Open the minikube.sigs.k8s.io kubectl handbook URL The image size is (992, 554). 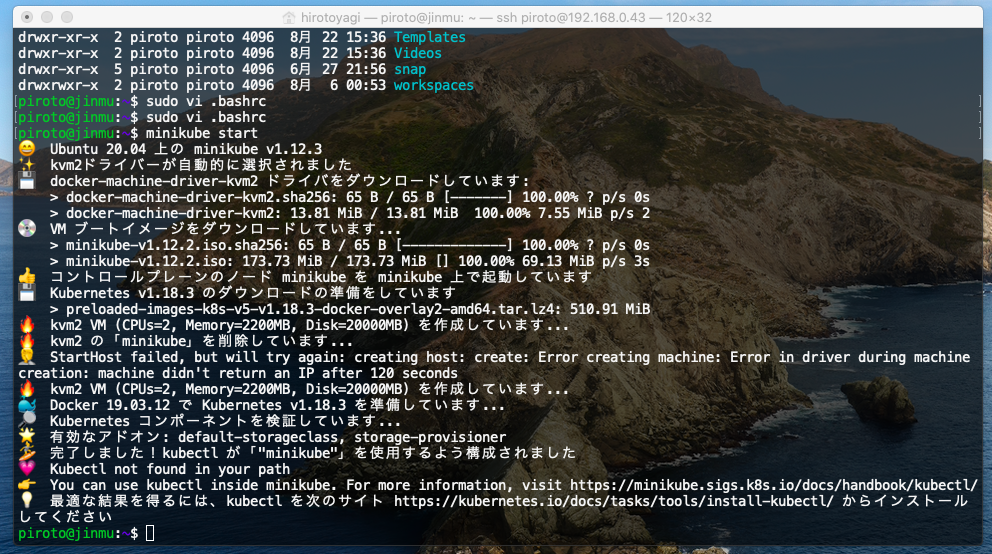(x=775, y=485)
